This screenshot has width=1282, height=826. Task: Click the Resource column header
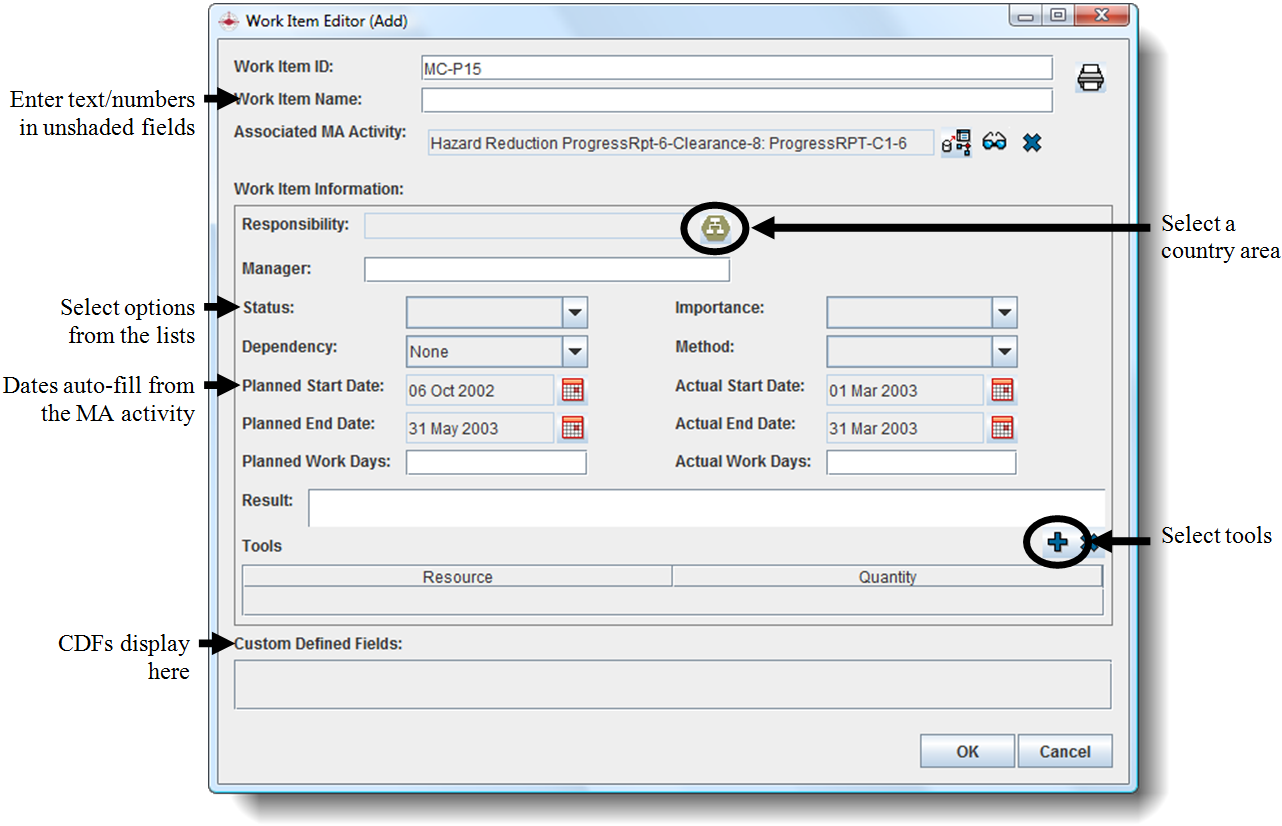(x=457, y=577)
